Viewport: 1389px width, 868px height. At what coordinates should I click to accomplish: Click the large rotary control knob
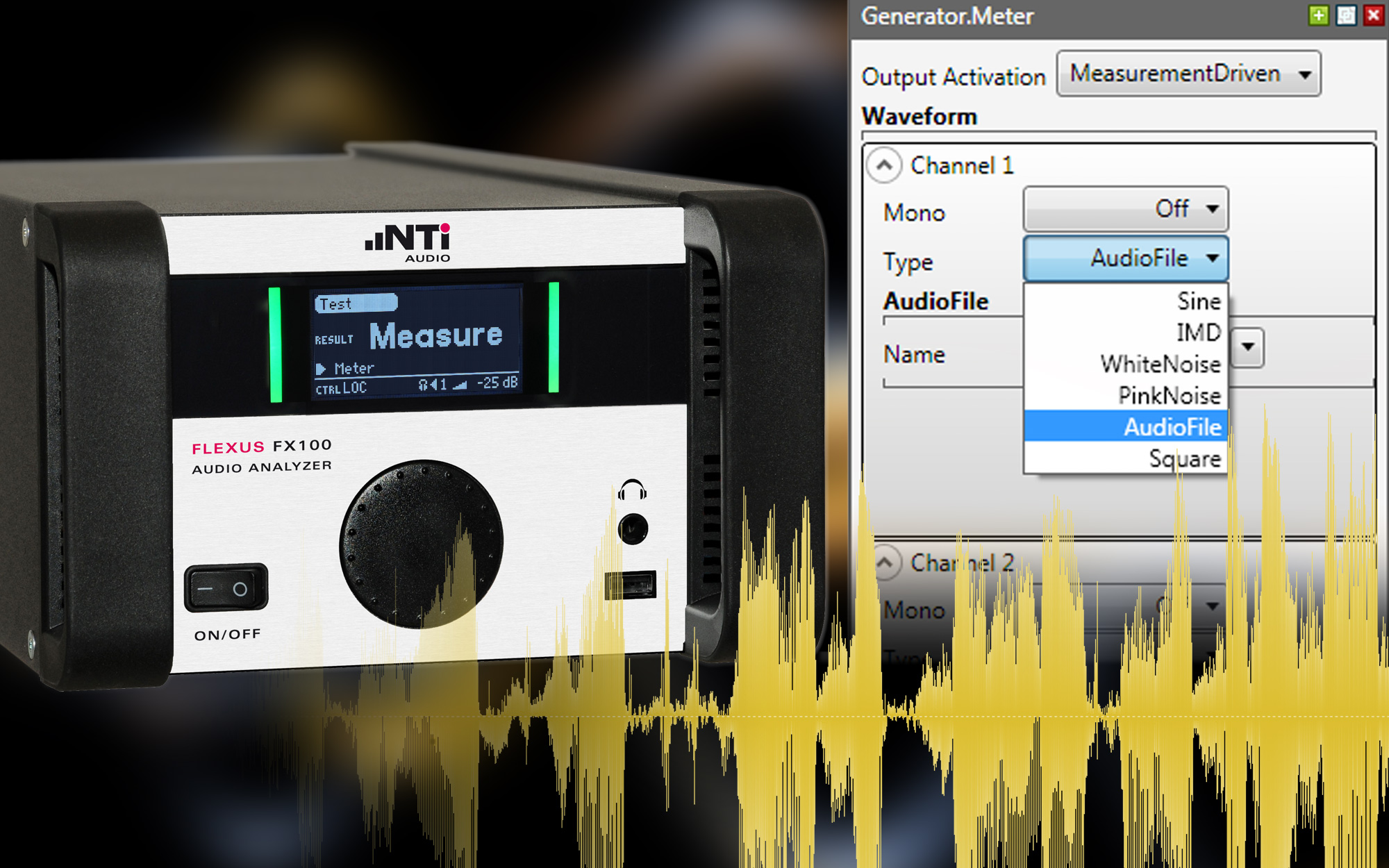(x=421, y=544)
